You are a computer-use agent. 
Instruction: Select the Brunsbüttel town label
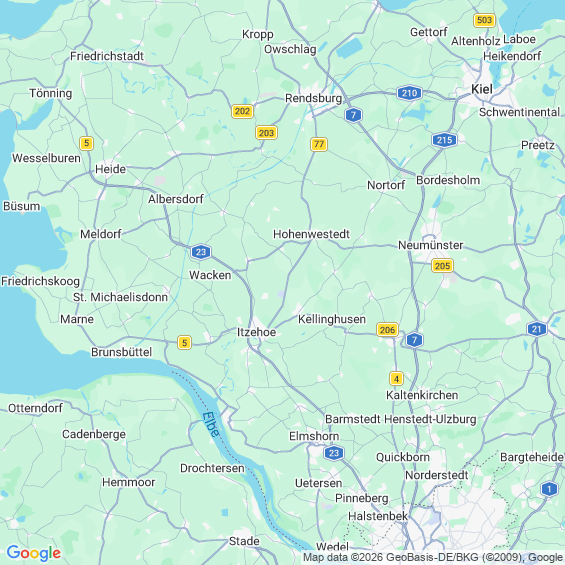pos(121,352)
